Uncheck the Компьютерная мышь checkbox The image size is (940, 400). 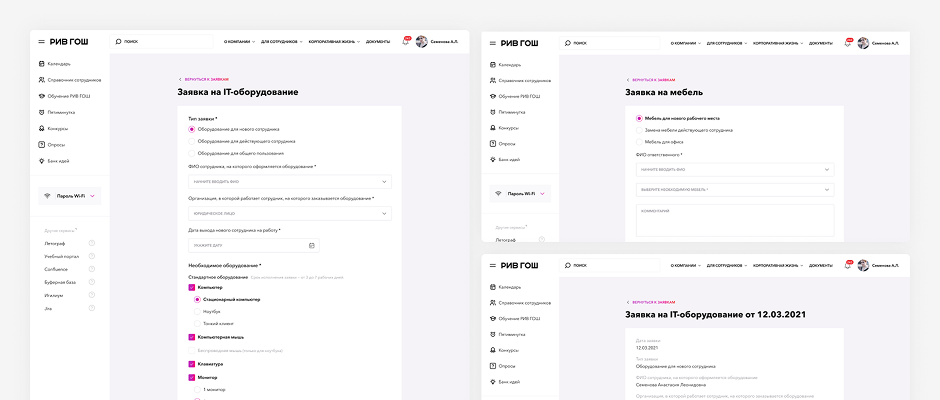[x=191, y=337]
